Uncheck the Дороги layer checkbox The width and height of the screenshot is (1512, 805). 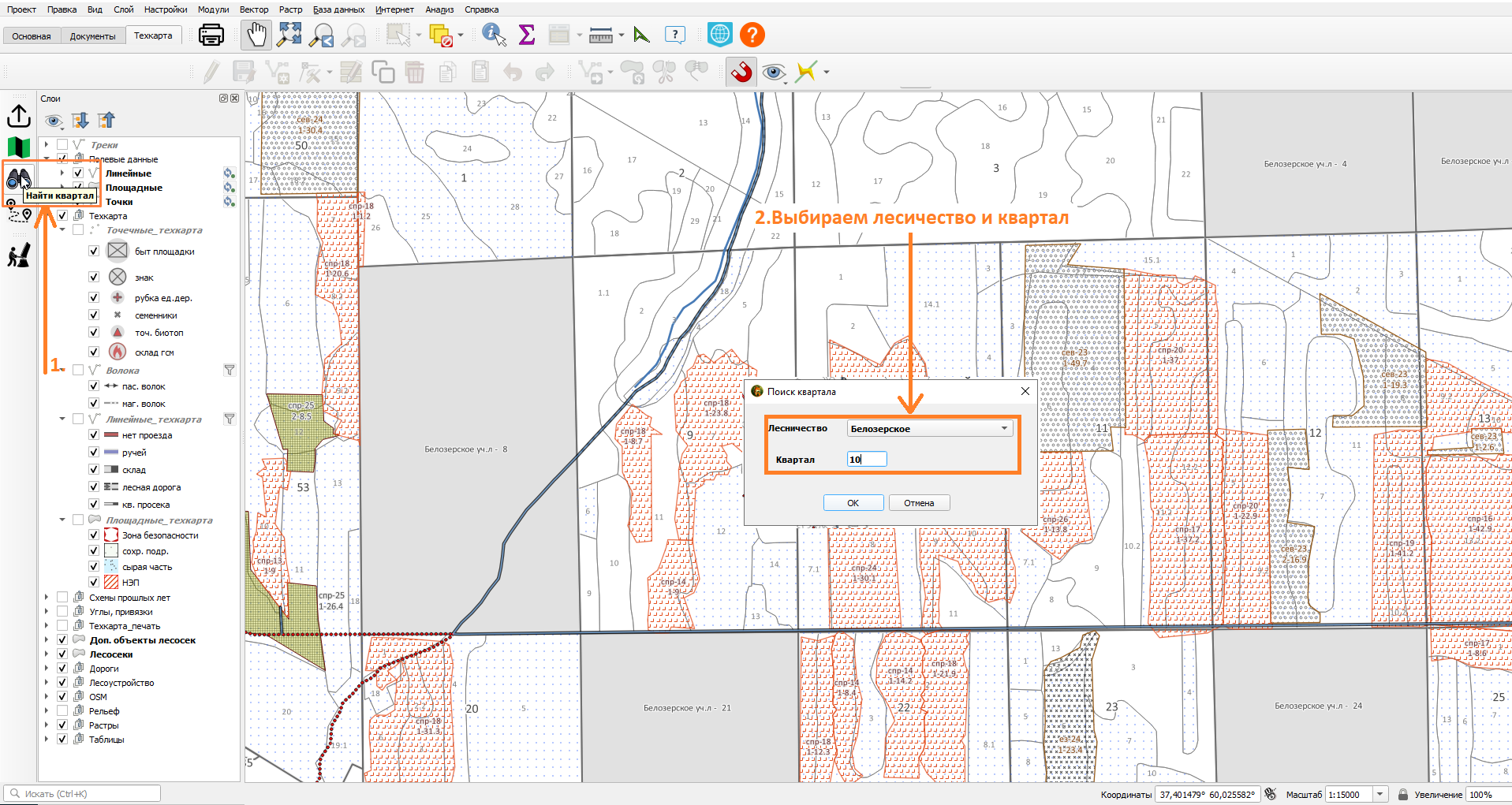coord(62,669)
